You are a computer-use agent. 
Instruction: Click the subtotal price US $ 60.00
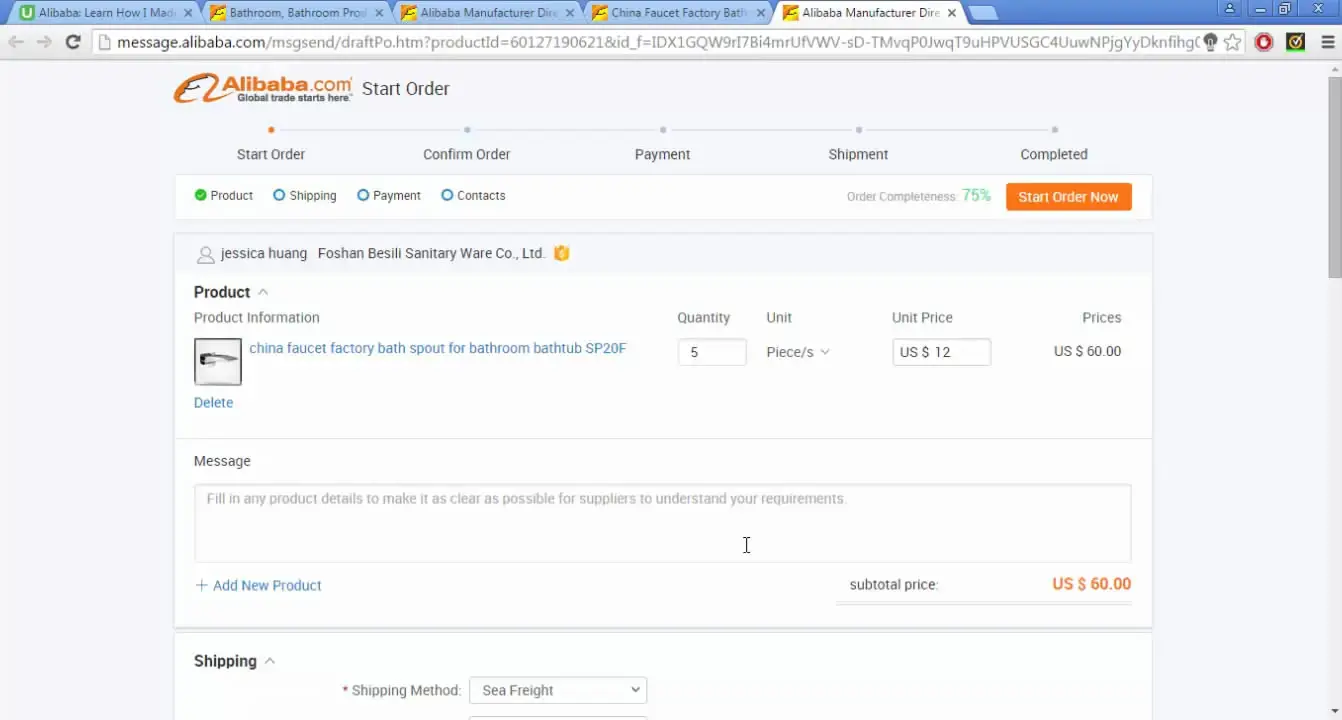click(x=1091, y=584)
